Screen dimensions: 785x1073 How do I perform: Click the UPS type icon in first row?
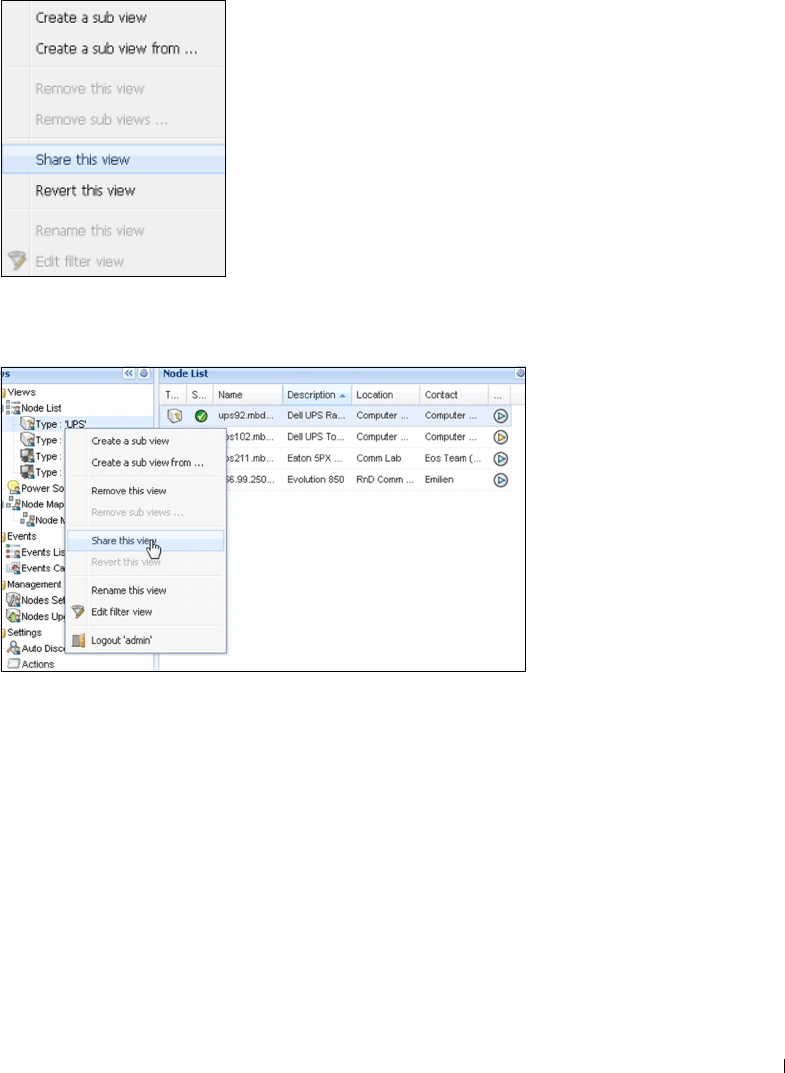pos(174,415)
